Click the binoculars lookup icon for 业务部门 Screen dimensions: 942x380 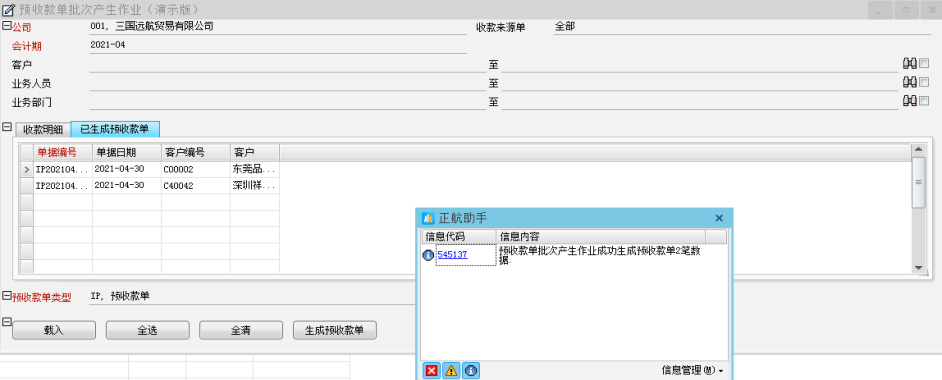(x=910, y=101)
